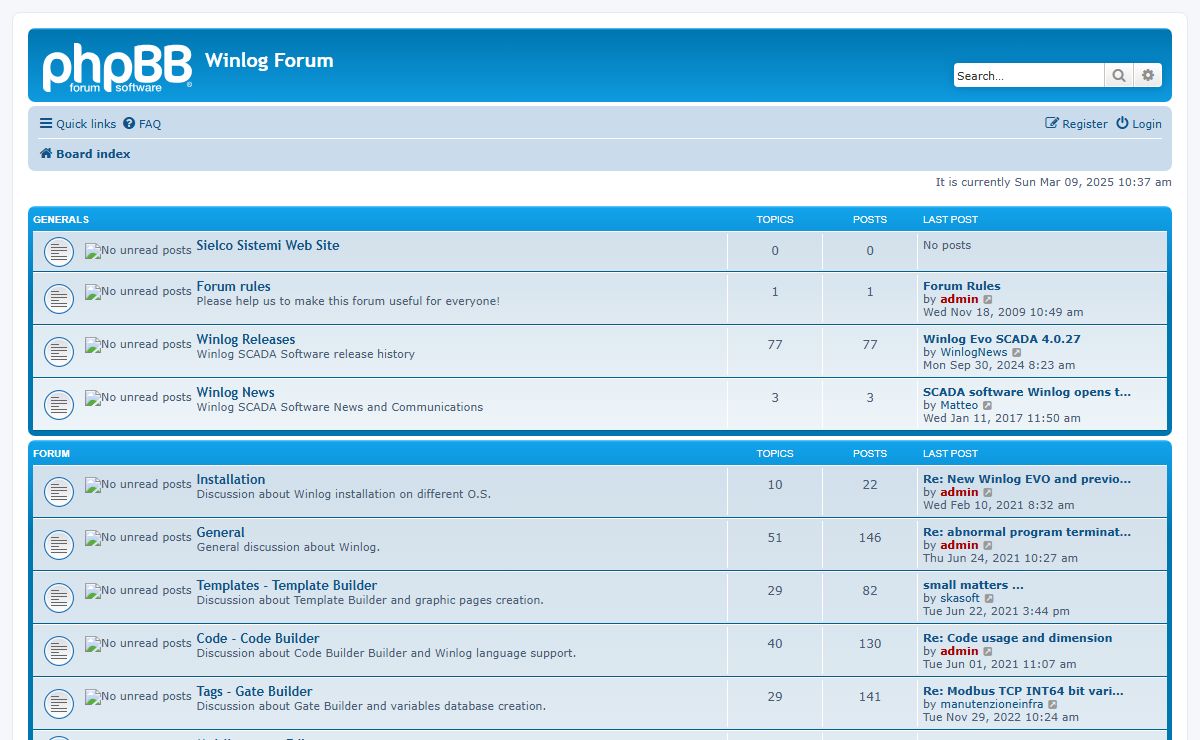
Task: Open last post SCADA software Winlog opens
Action: [x=1027, y=392]
